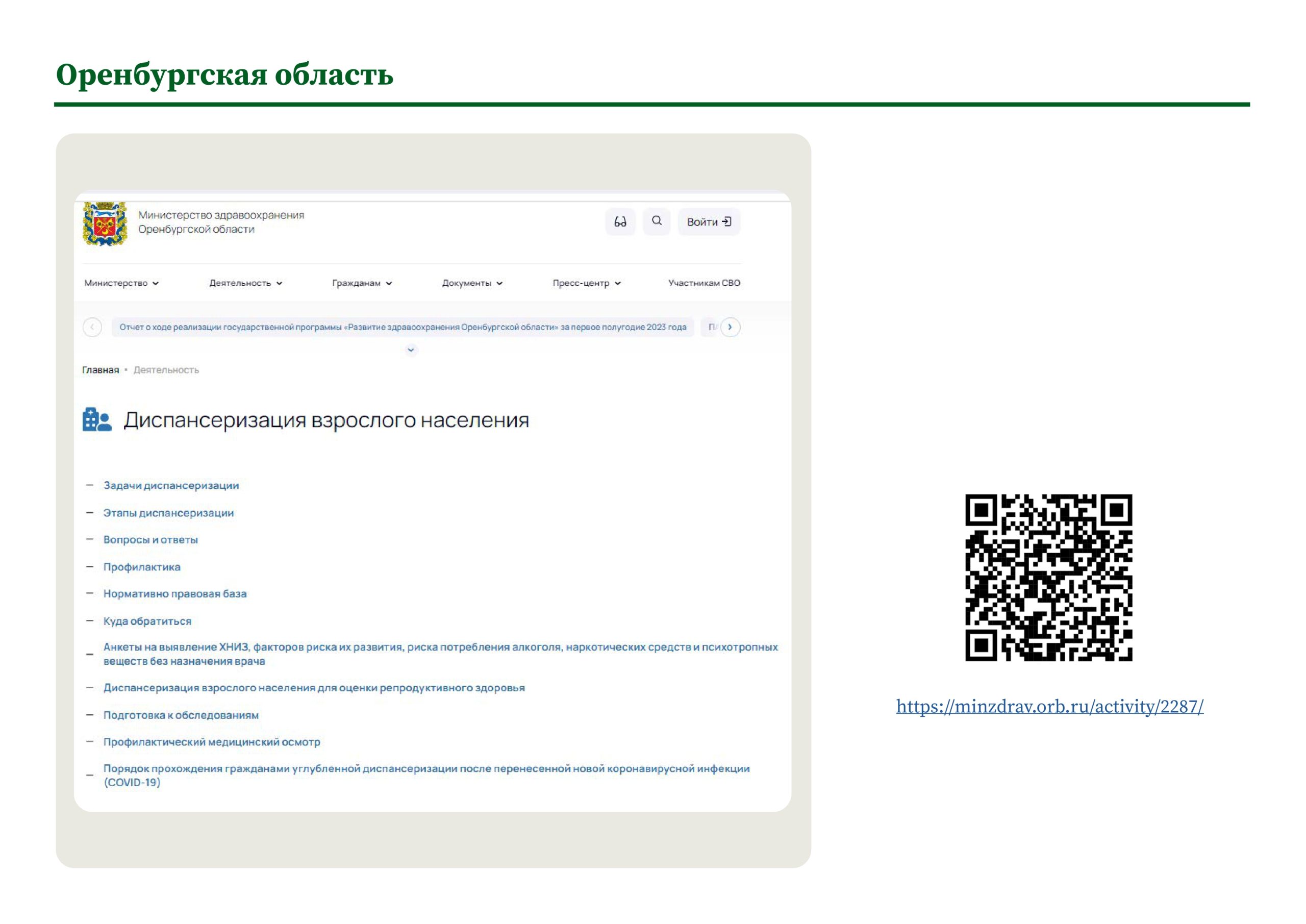Click the clinic icon beside page heading
The image size is (1306, 924).
pos(97,420)
